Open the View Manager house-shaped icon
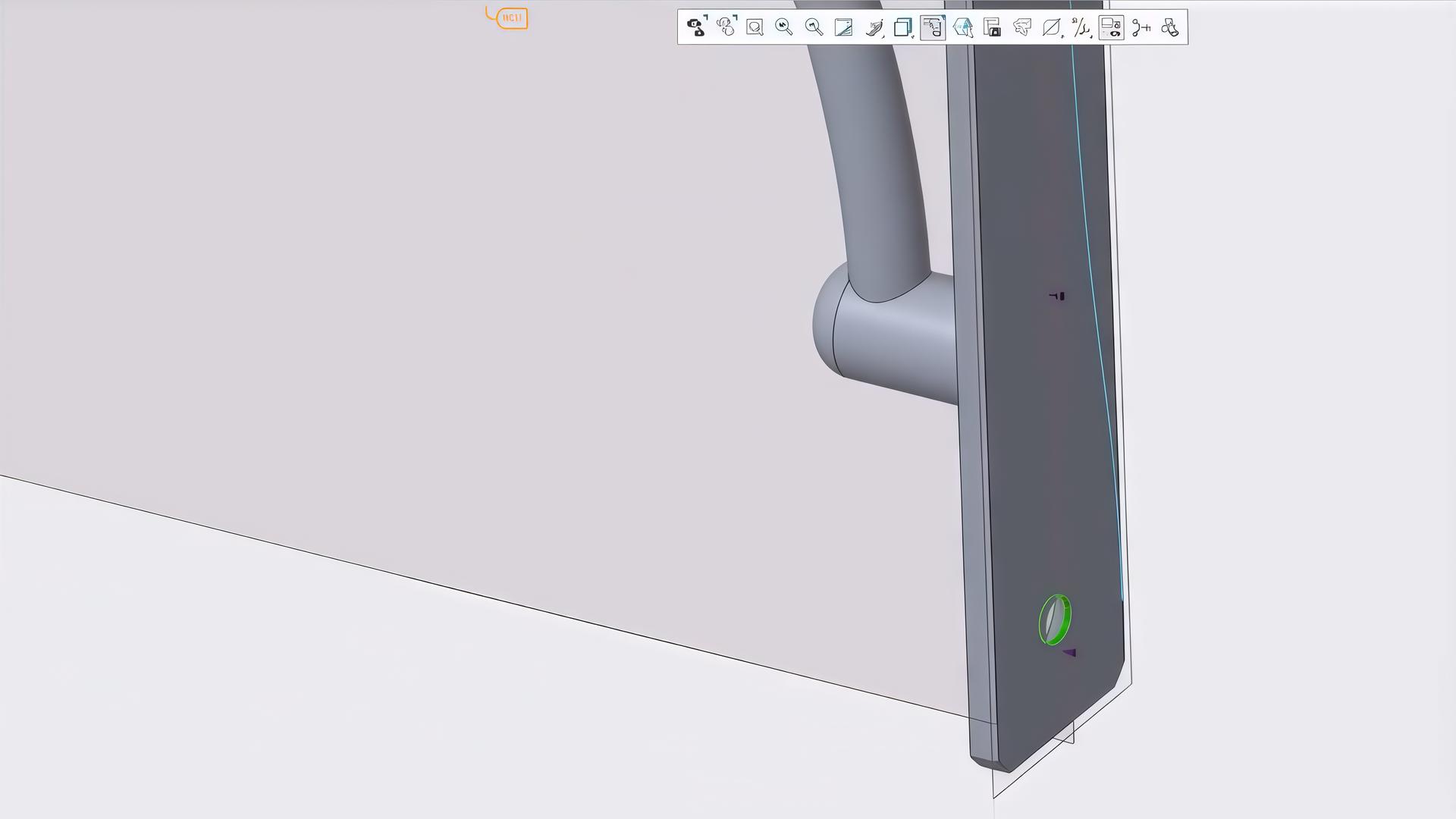Screen dimensions: 1456x819 962,27
